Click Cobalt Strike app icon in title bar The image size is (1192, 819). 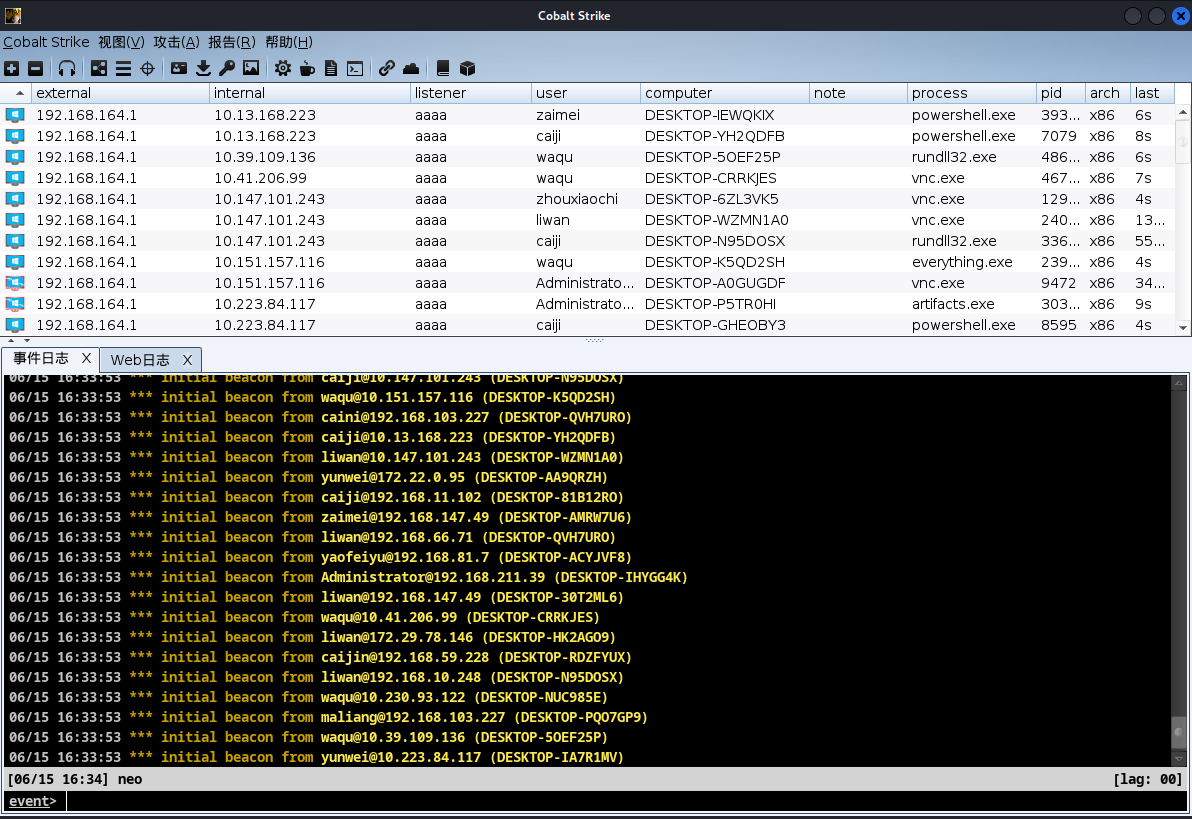(x=13, y=15)
